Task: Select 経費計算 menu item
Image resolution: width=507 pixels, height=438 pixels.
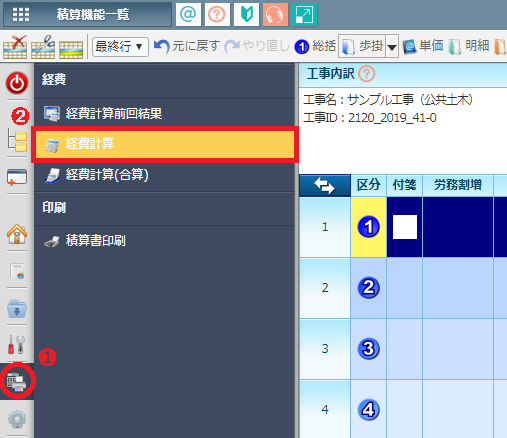Action: (165, 144)
